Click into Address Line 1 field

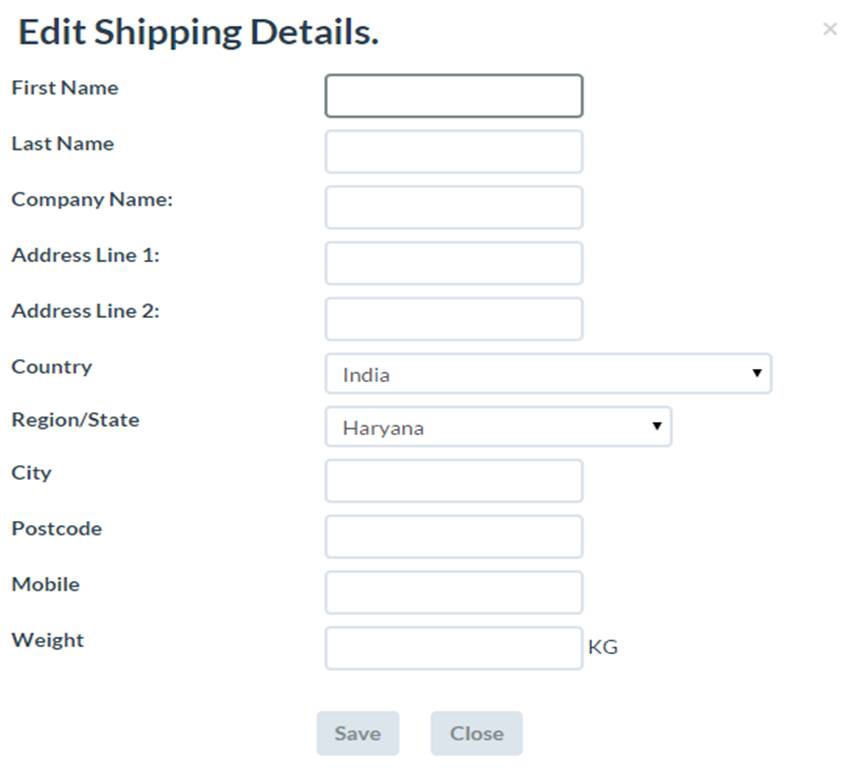pyautogui.click(x=453, y=263)
